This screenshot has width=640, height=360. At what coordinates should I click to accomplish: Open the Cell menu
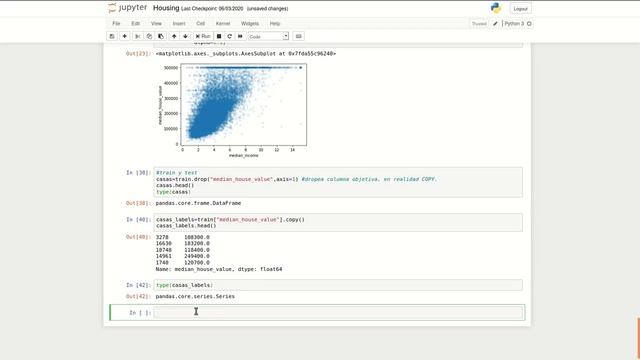tap(200, 24)
